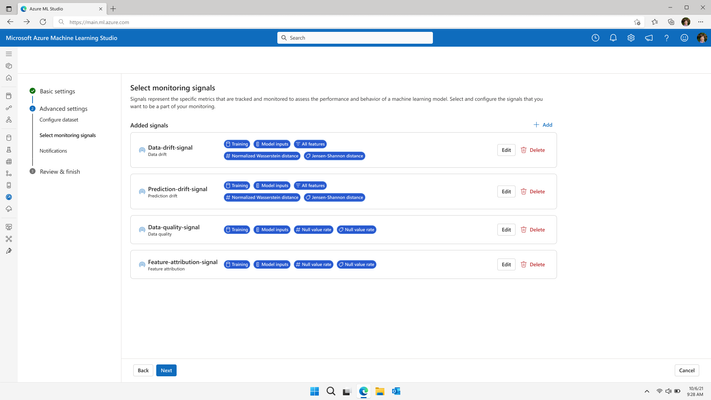711x400 pixels.
Task: Click Model inputs tag on Data-quality-signal
Action: [272, 230]
